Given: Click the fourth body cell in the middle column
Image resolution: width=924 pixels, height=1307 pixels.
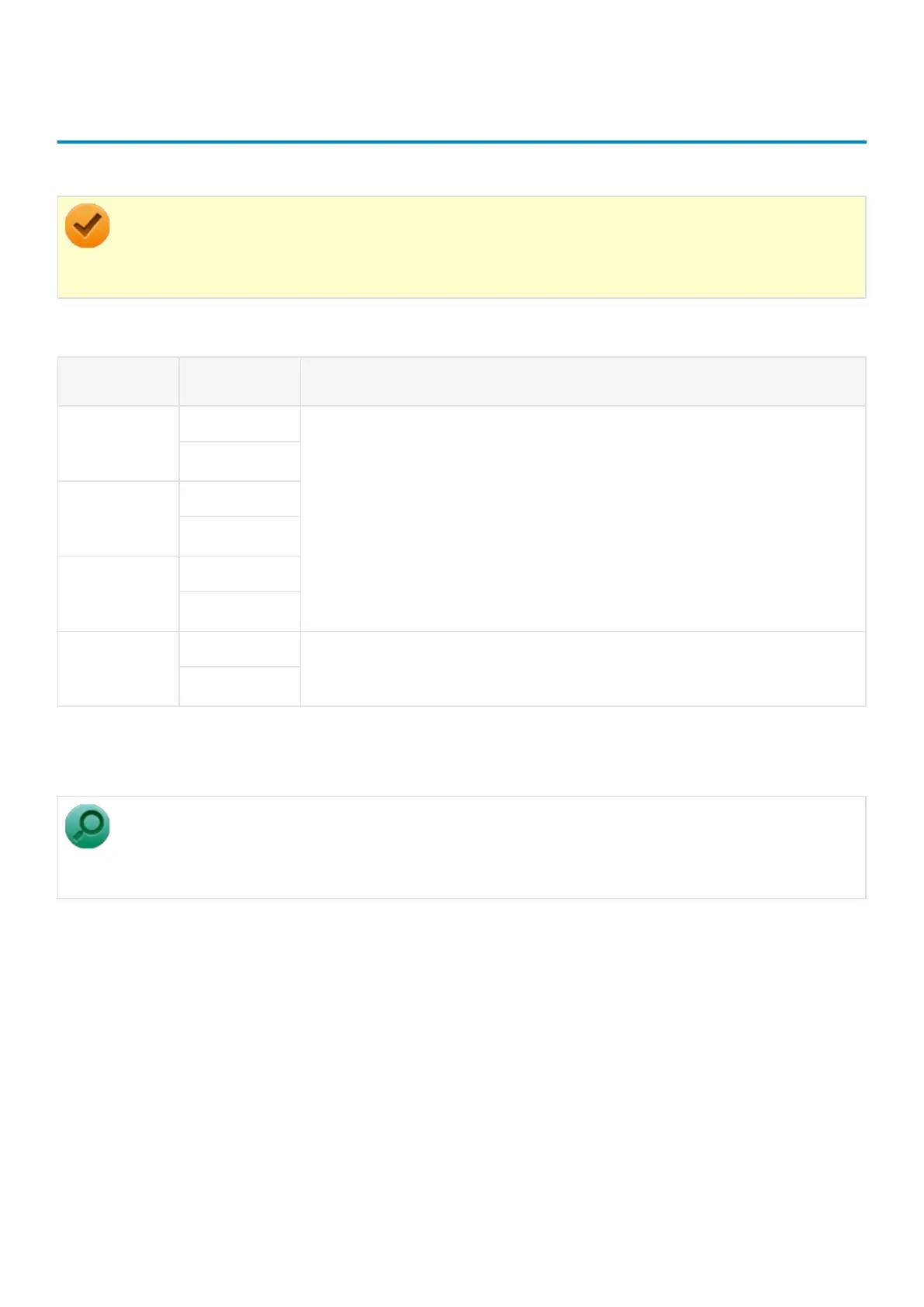Looking at the screenshot, I should pos(240,536).
